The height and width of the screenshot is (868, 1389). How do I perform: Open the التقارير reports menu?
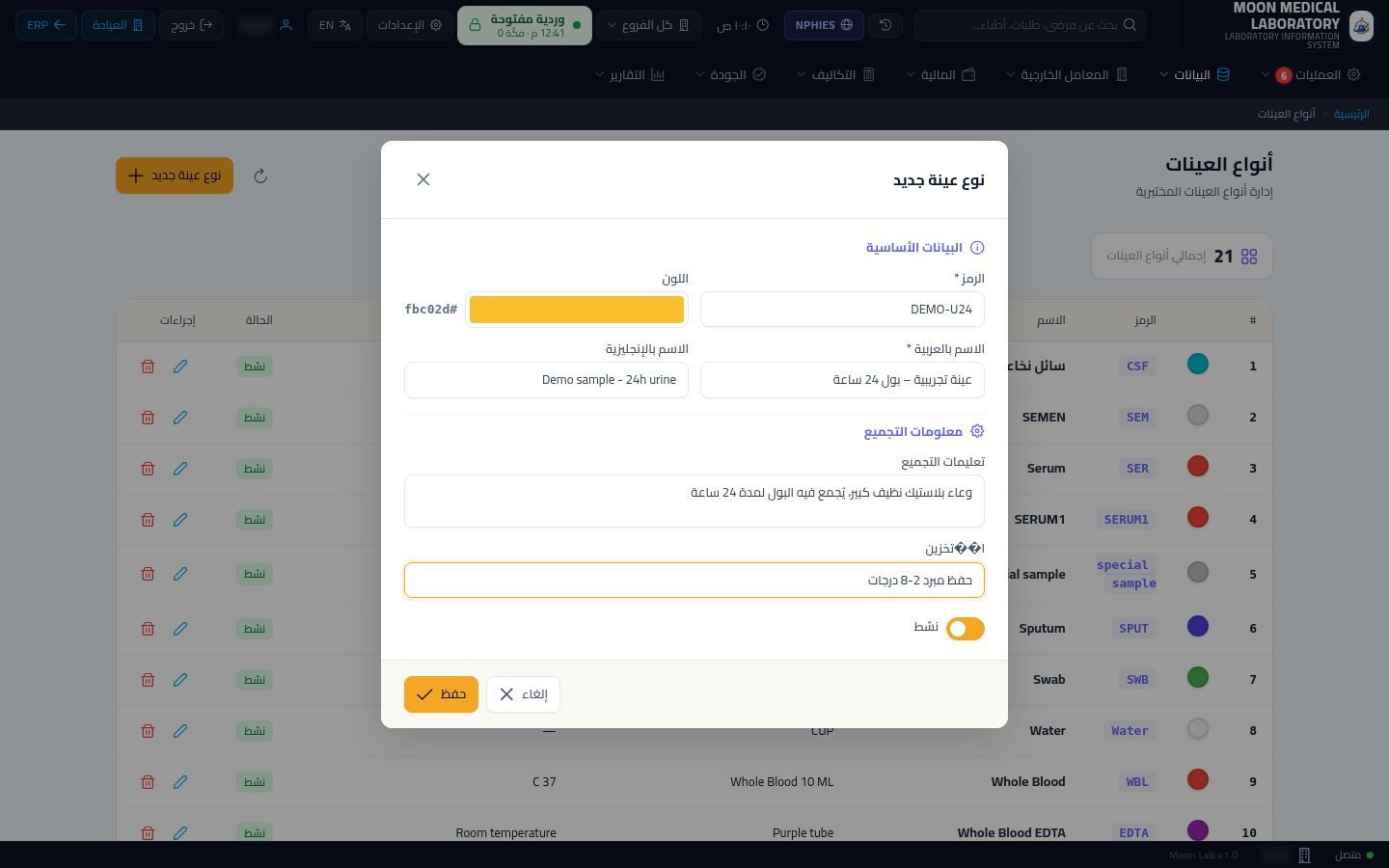[x=630, y=74]
